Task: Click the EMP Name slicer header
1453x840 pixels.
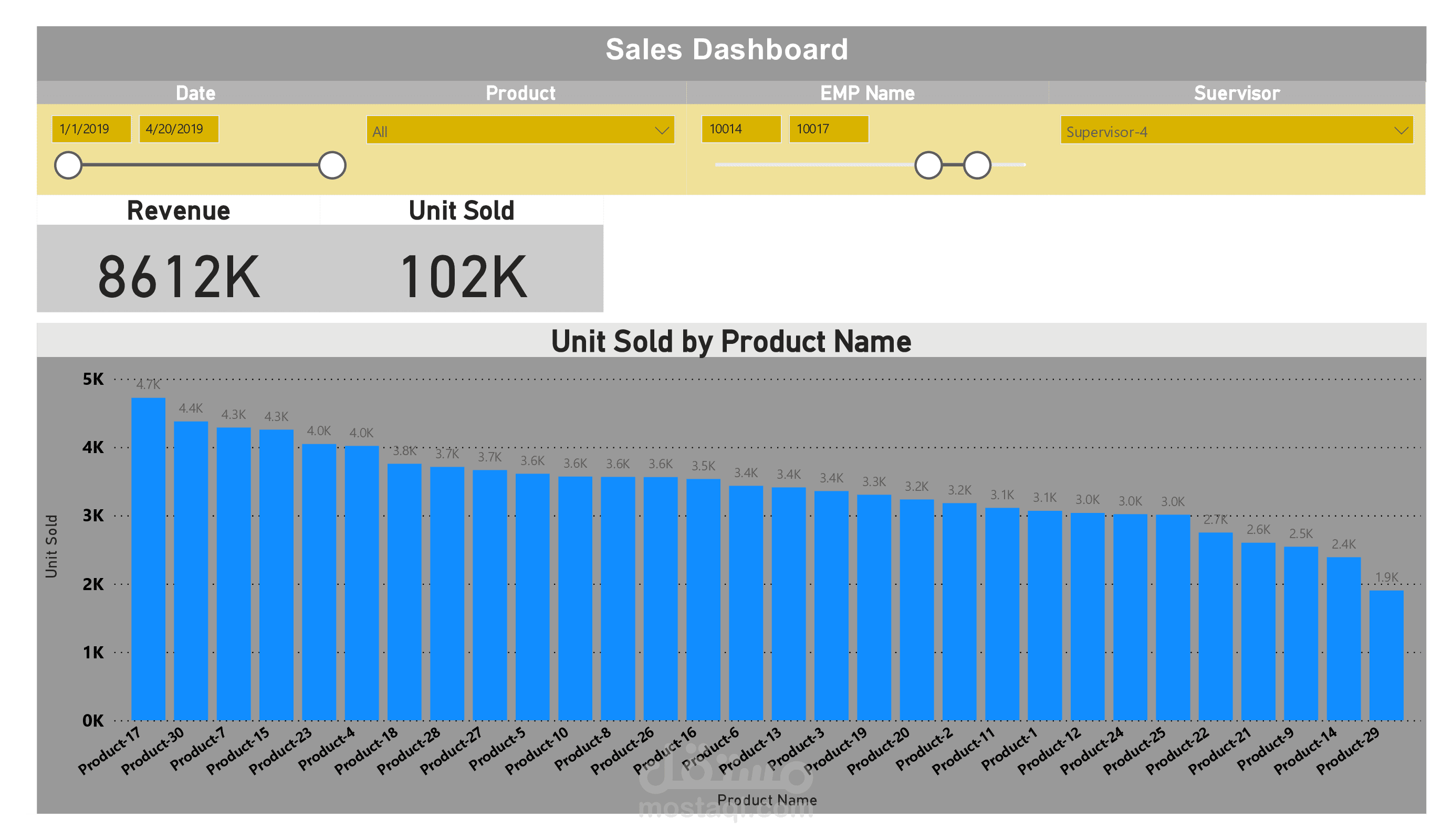Action: click(867, 93)
